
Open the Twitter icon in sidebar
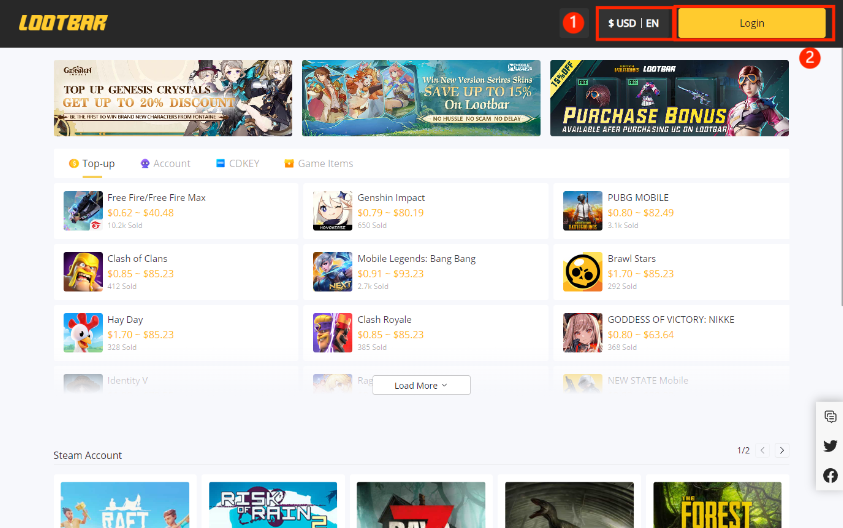point(830,446)
